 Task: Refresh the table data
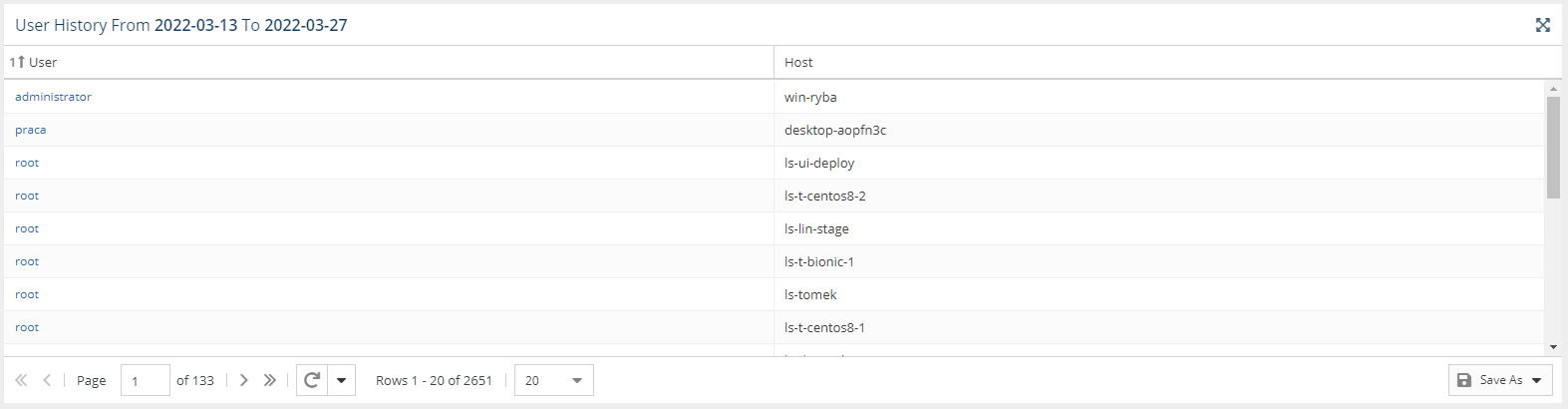tap(312, 380)
